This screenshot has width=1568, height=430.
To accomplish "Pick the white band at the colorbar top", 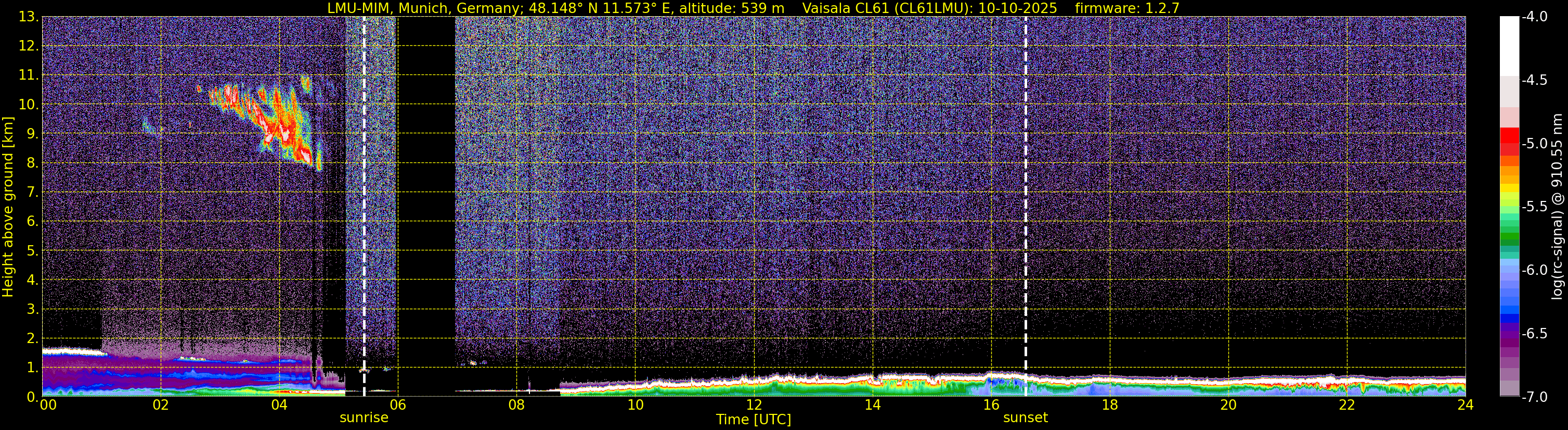I will [x=1509, y=46].
